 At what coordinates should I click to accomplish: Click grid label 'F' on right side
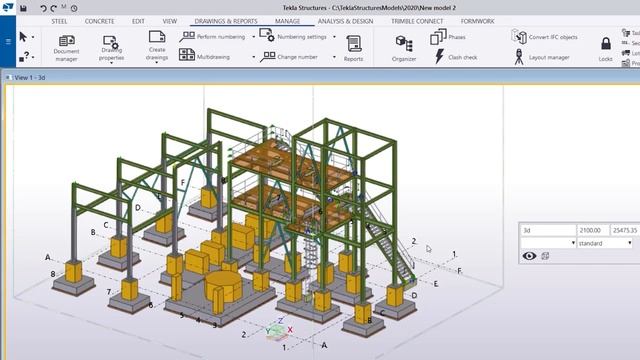[460, 271]
